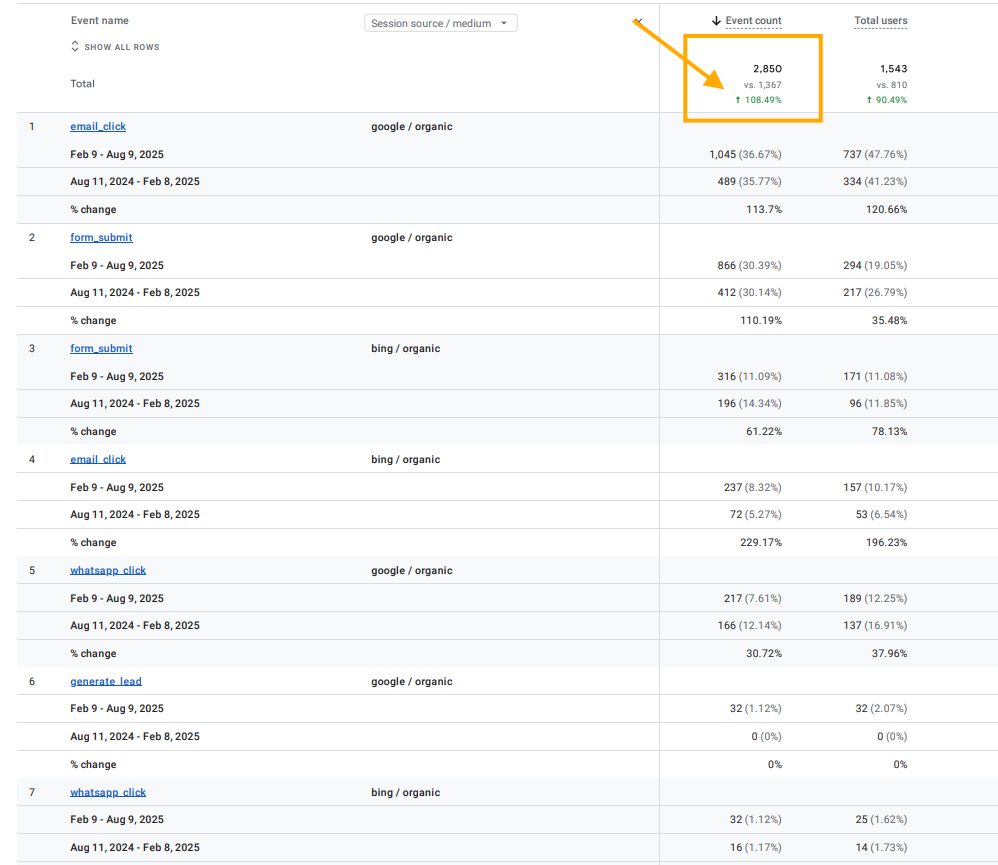
Task: Click the cell showing 25 (1.62%)
Action: pos(882,819)
